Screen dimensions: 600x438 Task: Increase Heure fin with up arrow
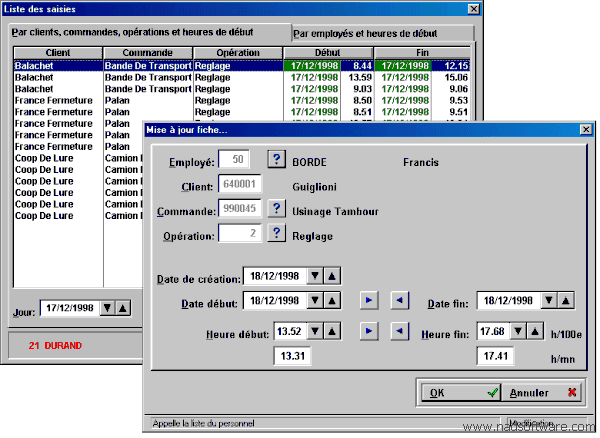(x=535, y=331)
